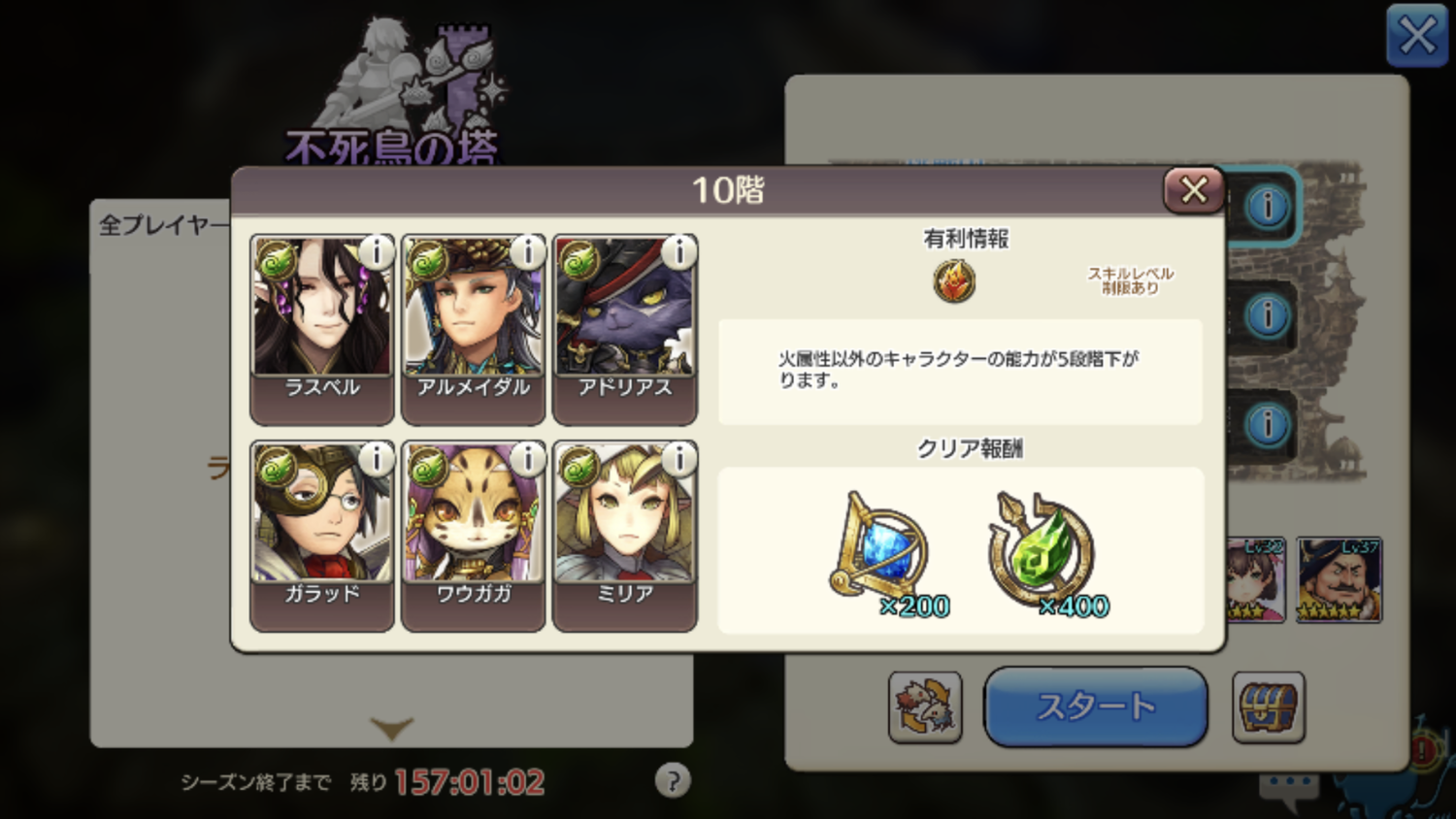Open the treasure chest rewards icon
The width and height of the screenshot is (1456, 819).
tap(1268, 707)
